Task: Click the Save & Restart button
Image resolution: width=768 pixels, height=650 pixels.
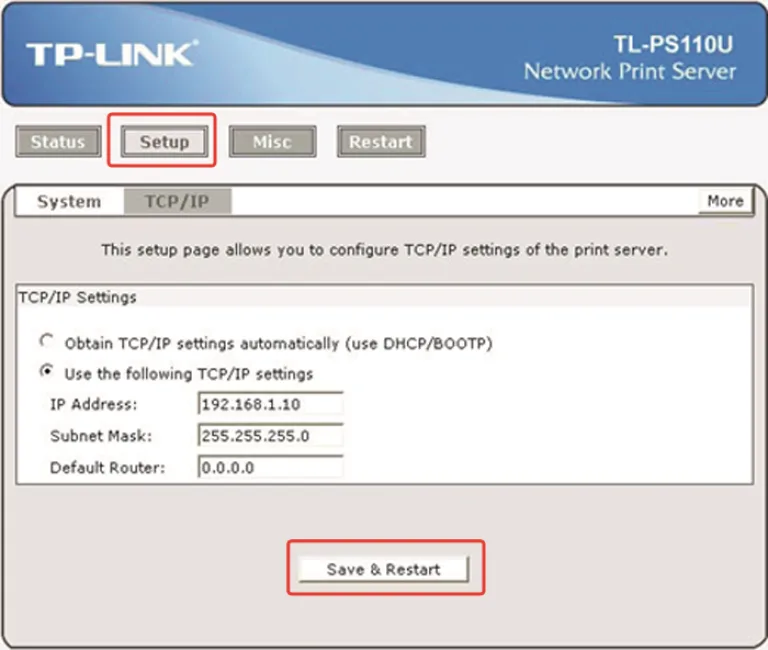Action: coord(384,569)
